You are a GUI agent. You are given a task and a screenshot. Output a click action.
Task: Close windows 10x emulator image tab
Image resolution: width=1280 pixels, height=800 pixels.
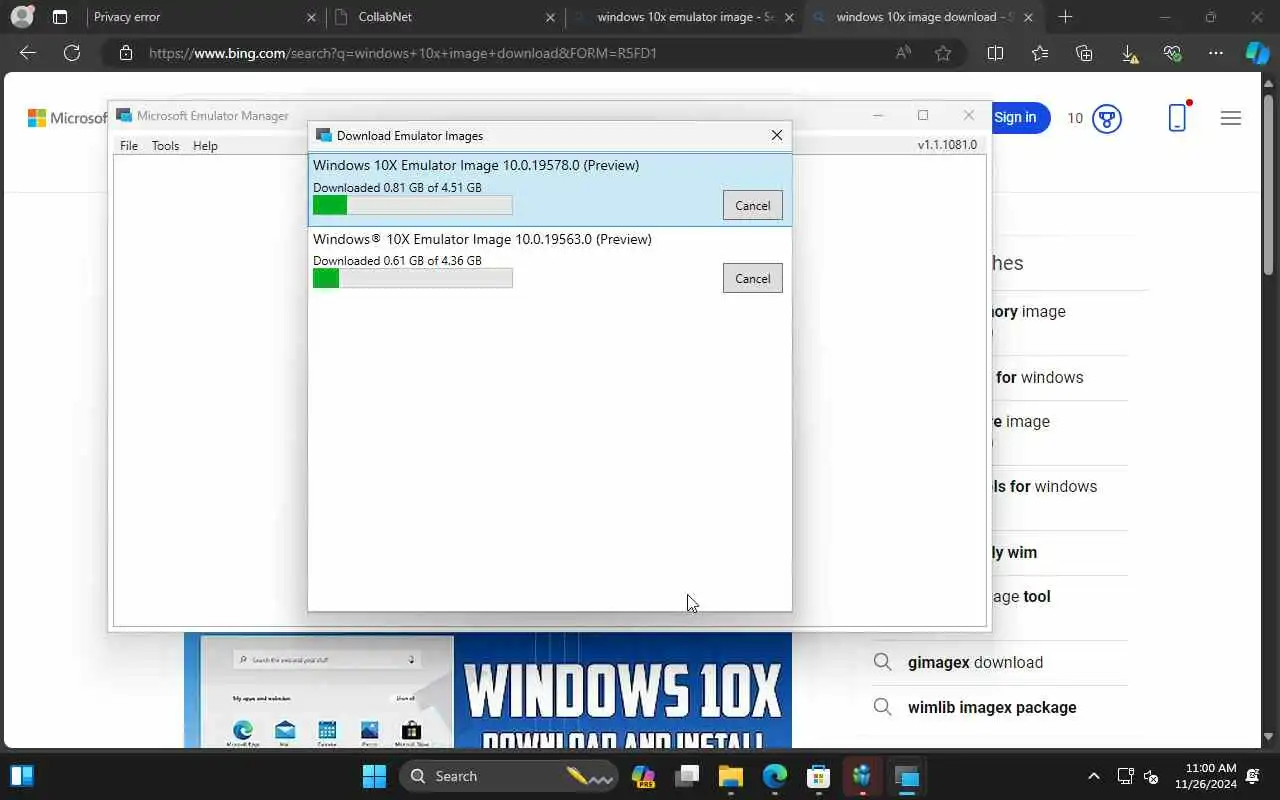pos(789,17)
